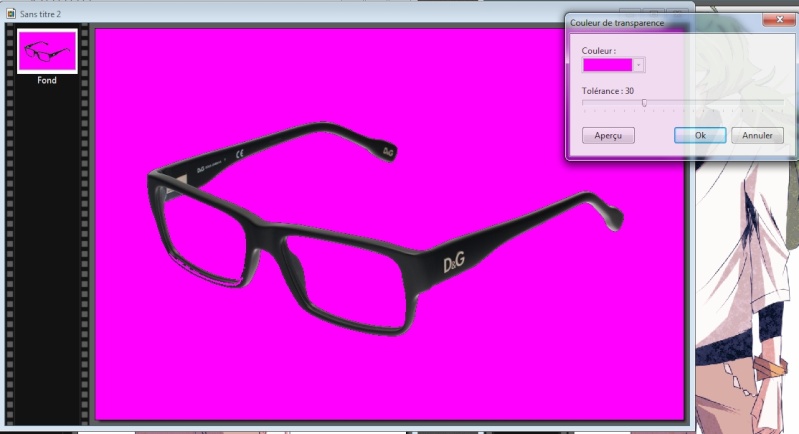
Task: Click the Couleur : label
Action: click(x=599, y=50)
